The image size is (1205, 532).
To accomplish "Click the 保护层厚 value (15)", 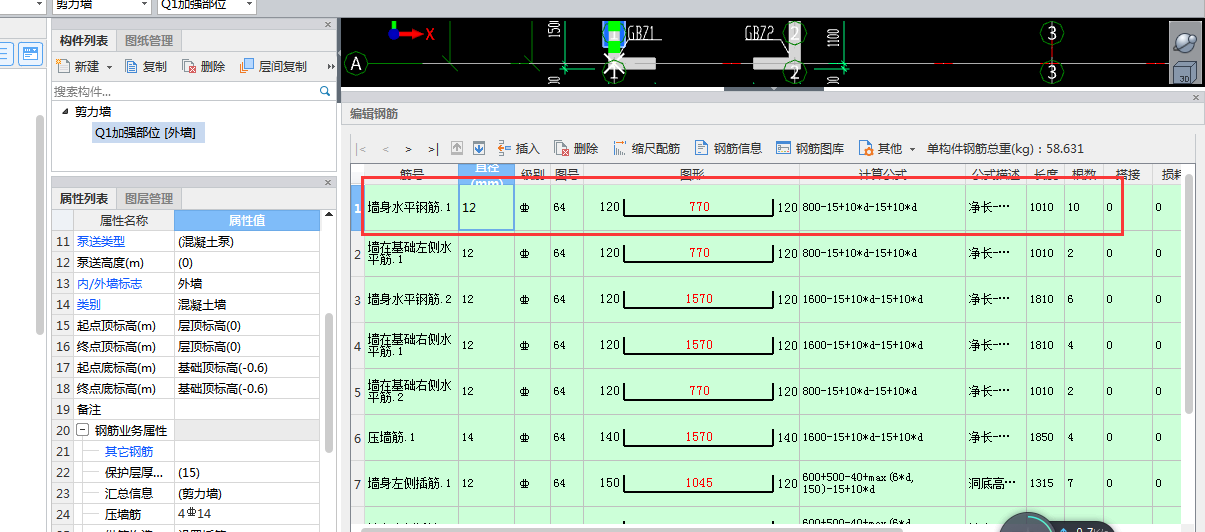I will [x=247, y=473].
